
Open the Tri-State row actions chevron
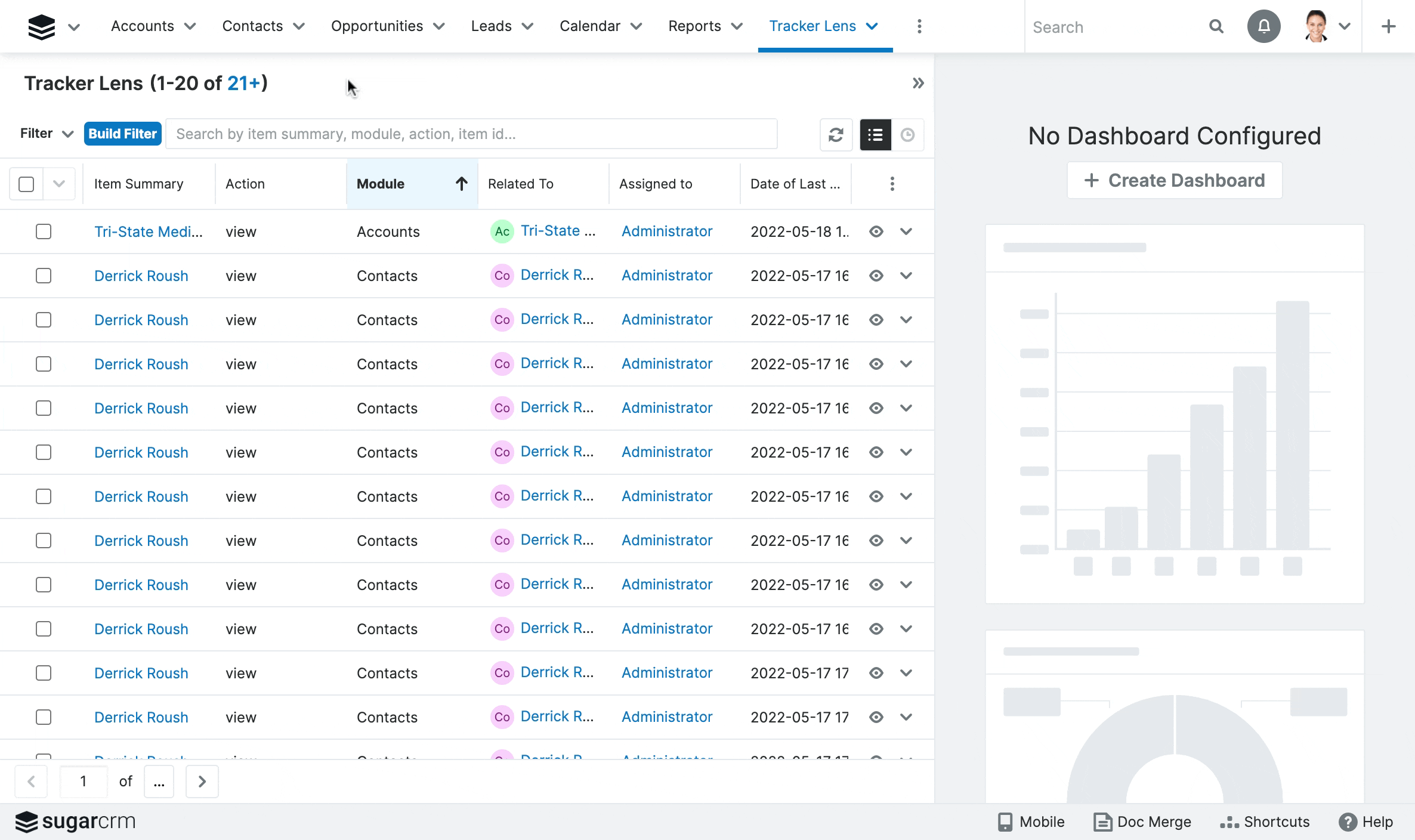click(x=906, y=231)
